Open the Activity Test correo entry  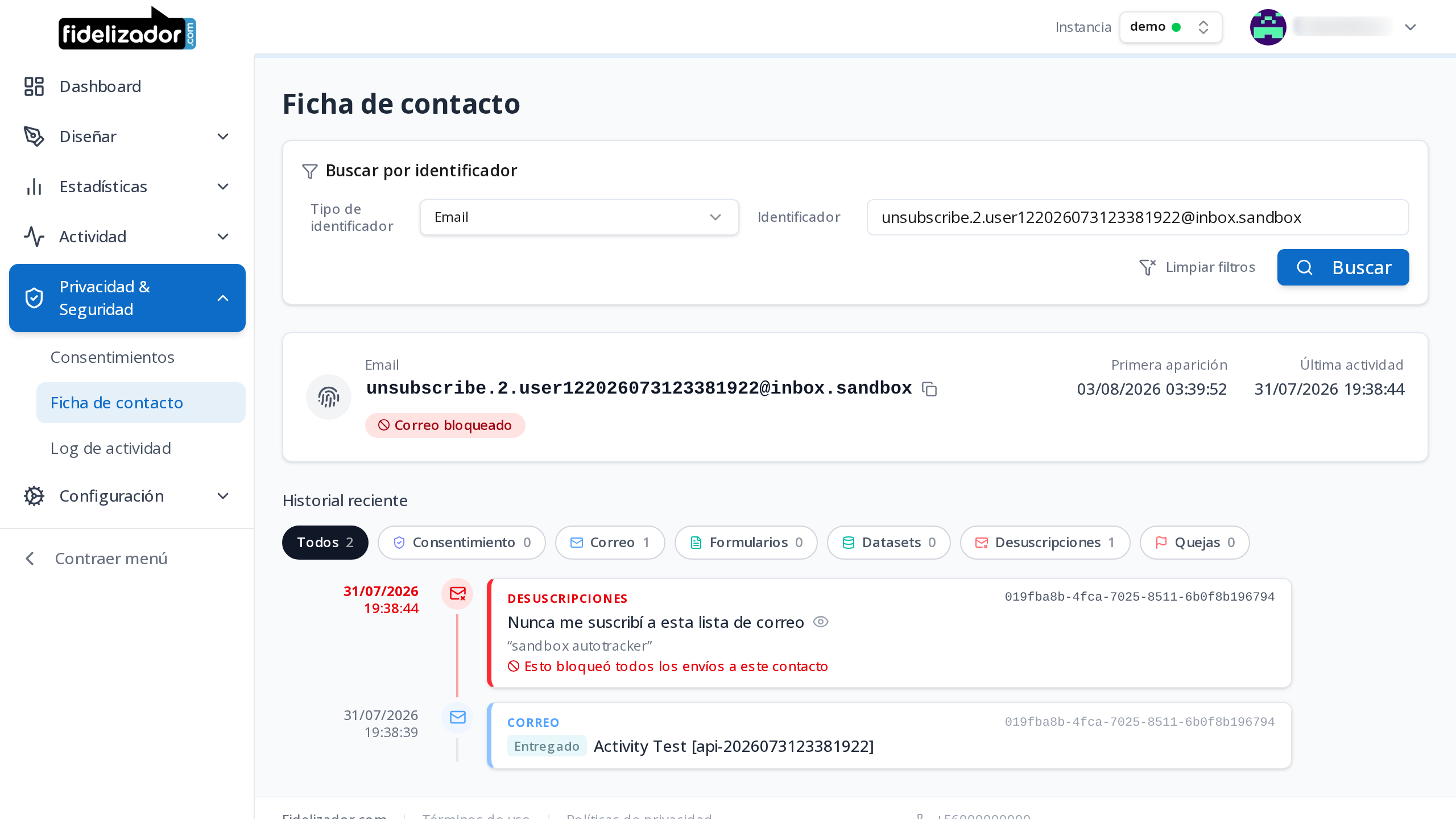[x=734, y=746]
